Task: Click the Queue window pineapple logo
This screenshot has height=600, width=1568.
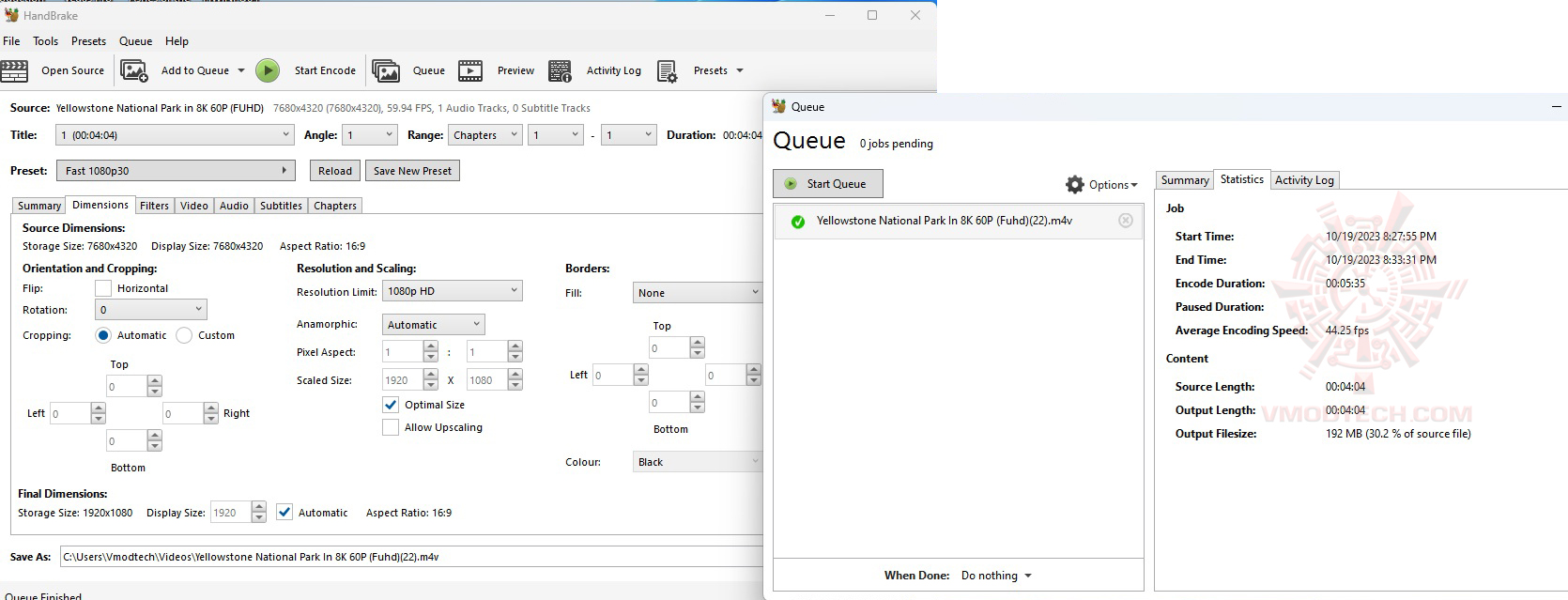Action: 778,106
